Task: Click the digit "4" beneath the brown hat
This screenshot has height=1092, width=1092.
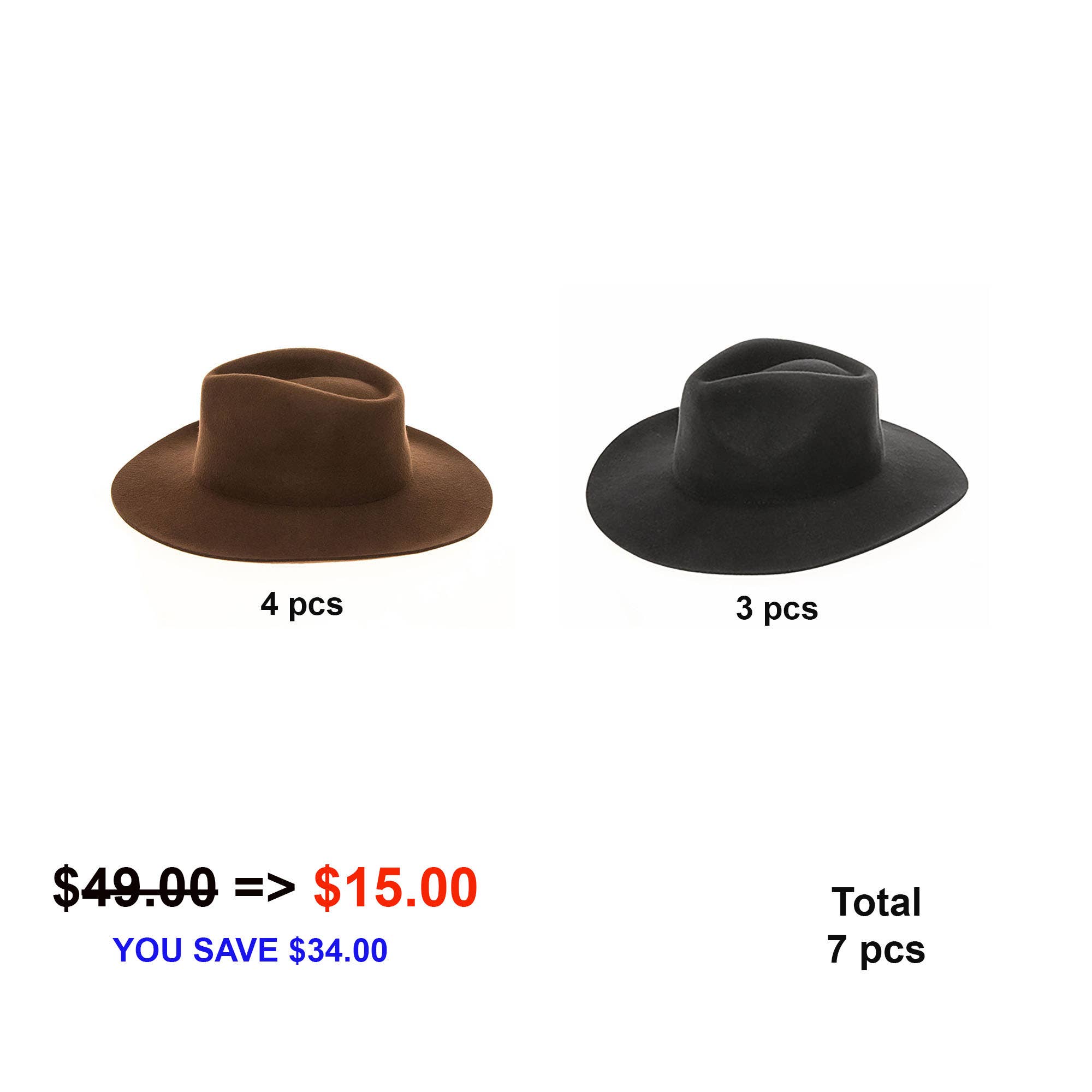Action: [269, 603]
